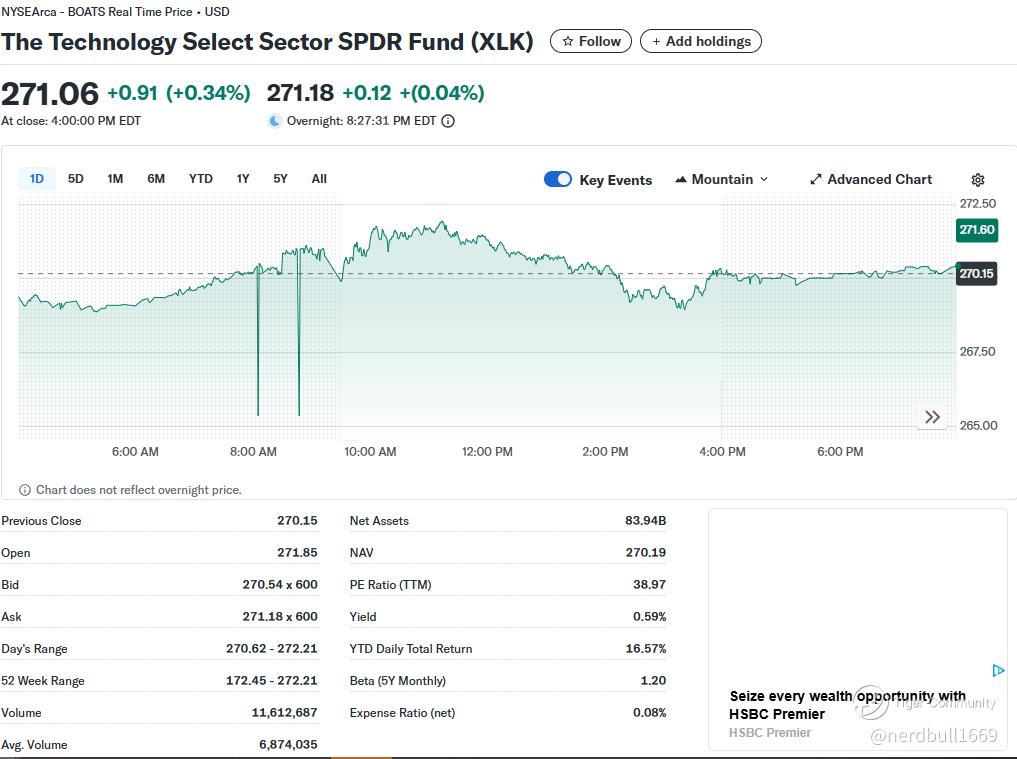Expand the Mountain chart type dropdown
The width and height of the screenshot is (1017, 759).
click(722, 179)
